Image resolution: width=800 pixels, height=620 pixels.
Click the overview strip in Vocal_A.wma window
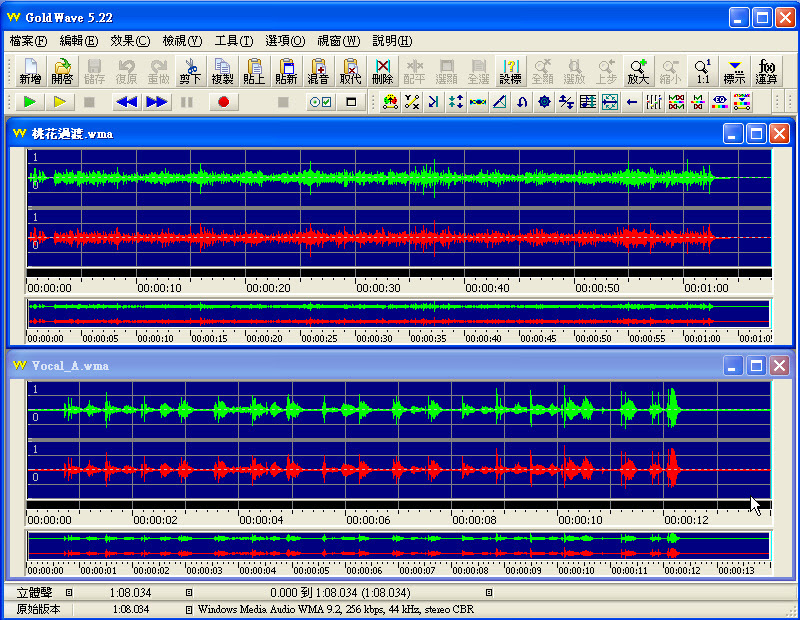click(x=399, y=545)
